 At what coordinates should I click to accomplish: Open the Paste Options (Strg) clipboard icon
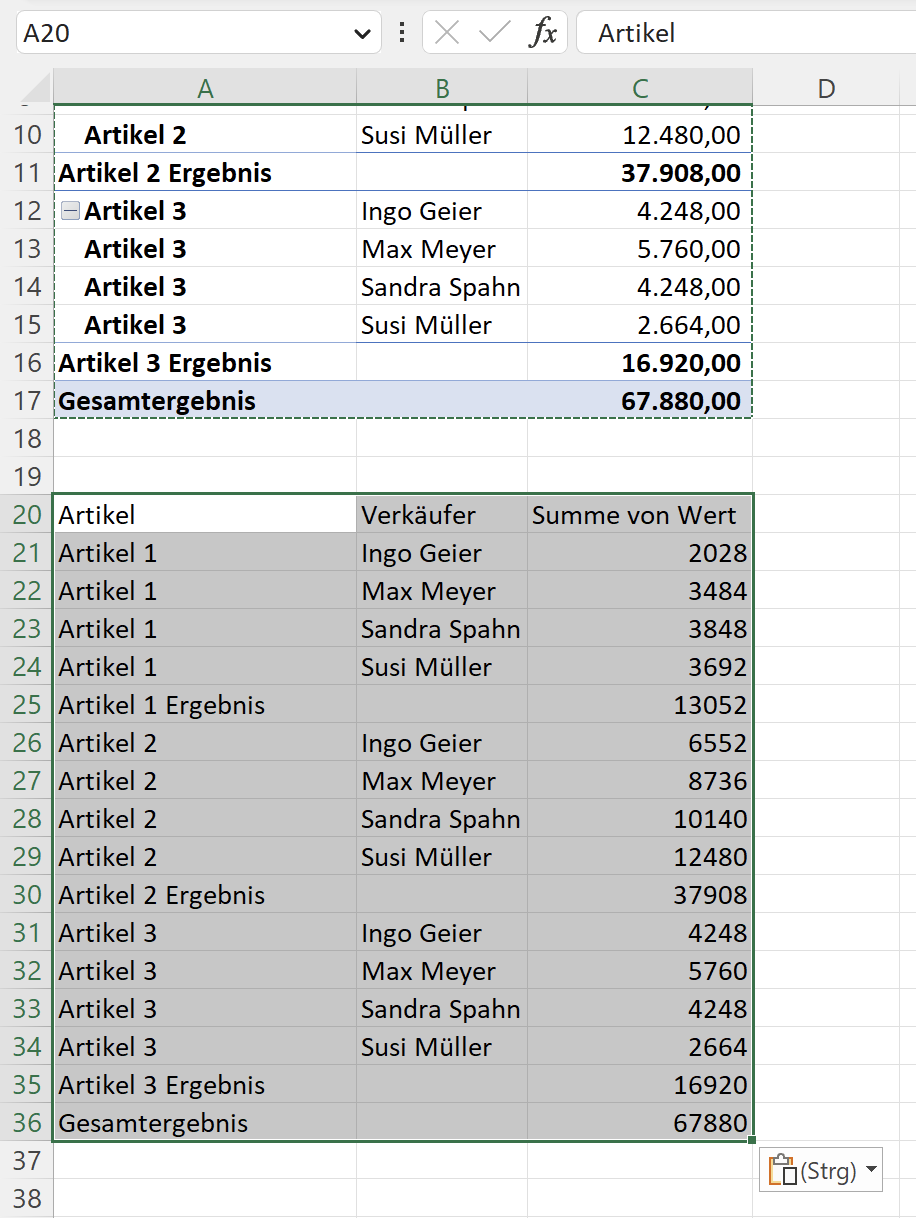[x=784, y=1171]
